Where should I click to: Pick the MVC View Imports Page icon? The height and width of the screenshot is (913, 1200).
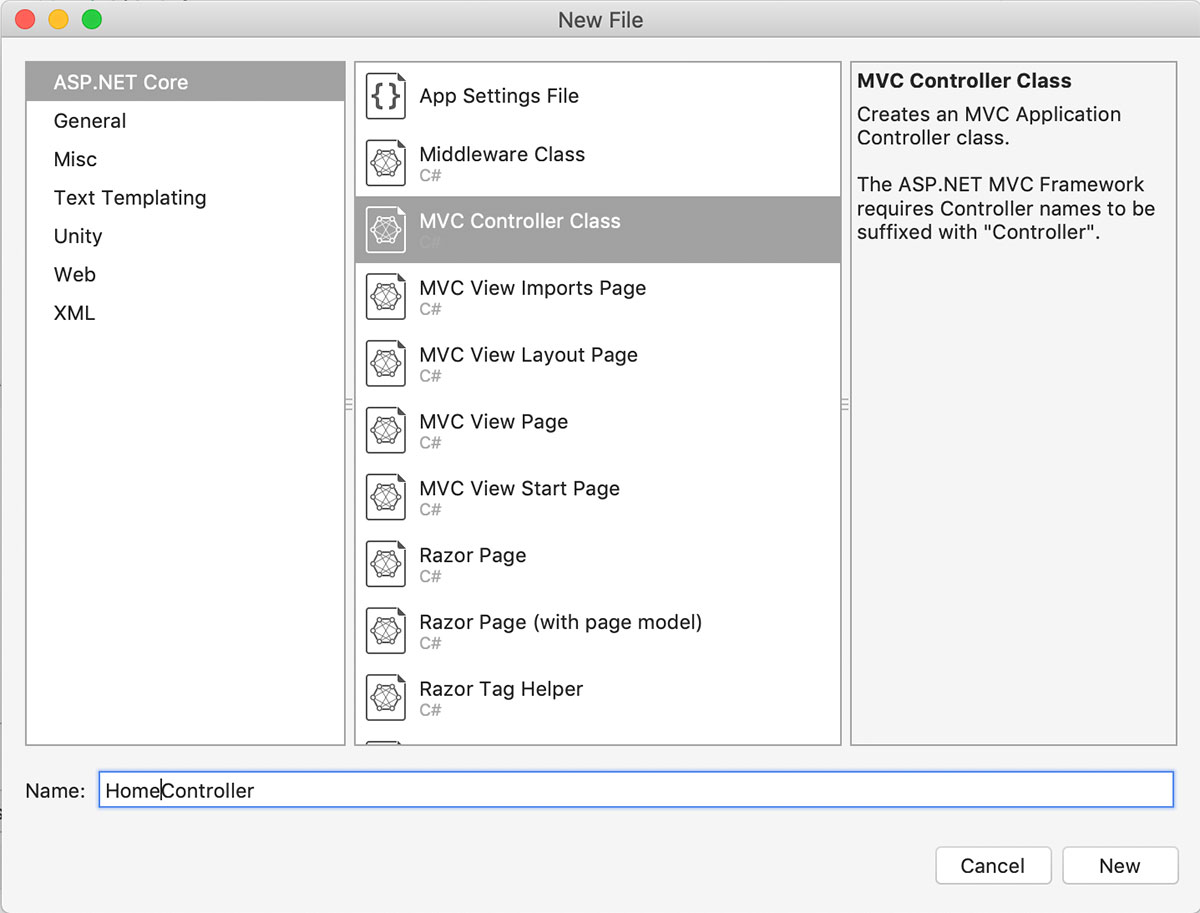(386, 297)
